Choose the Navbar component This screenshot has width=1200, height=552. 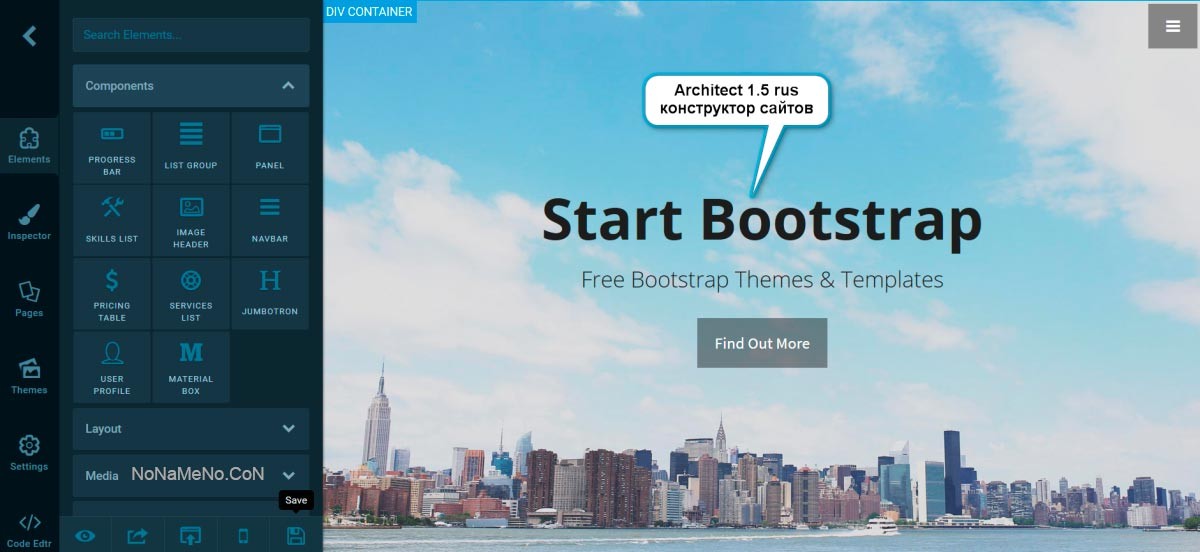tap(269, 221)
